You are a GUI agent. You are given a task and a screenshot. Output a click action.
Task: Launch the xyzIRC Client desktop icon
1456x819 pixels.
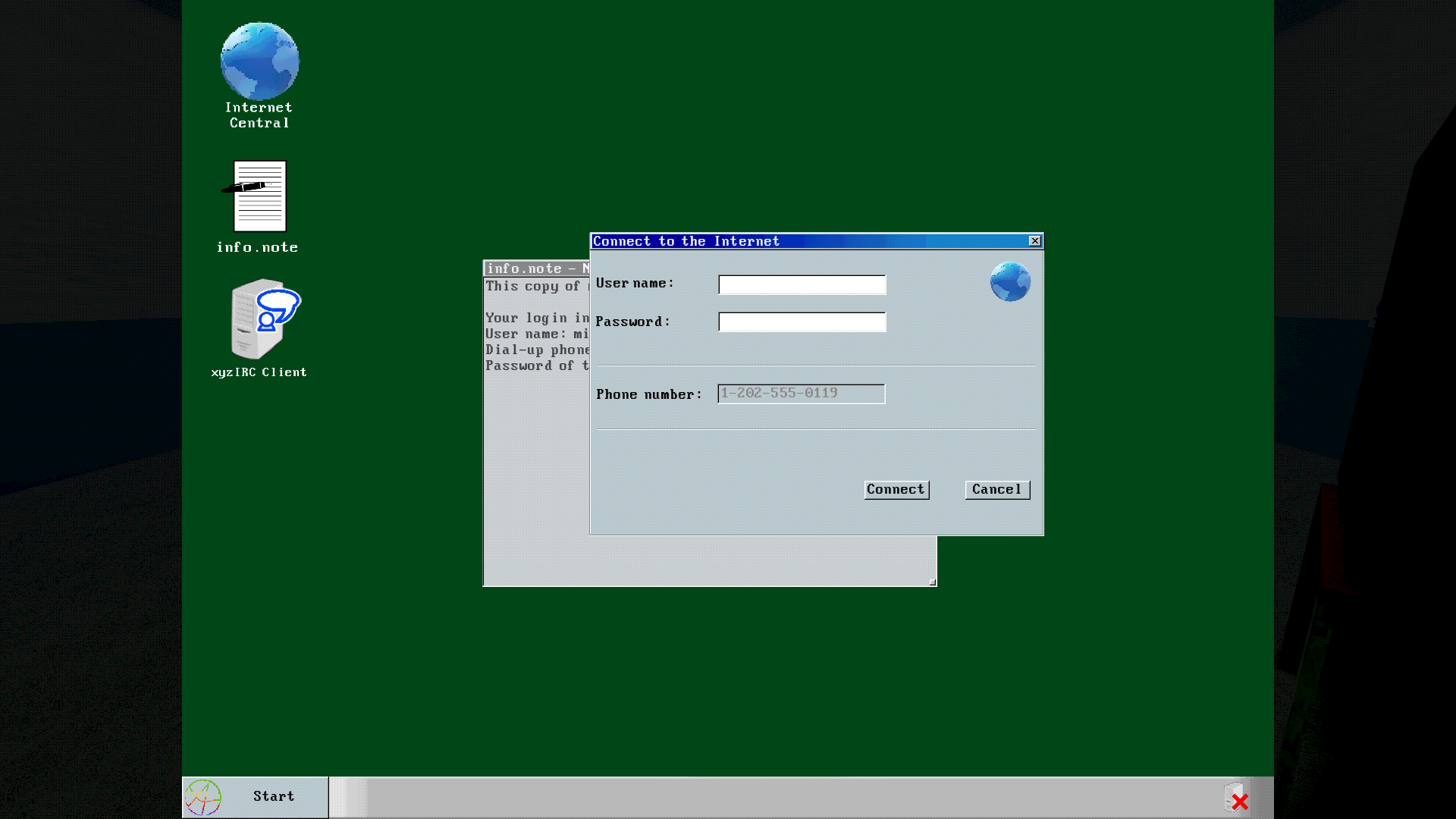coord(263,319)
